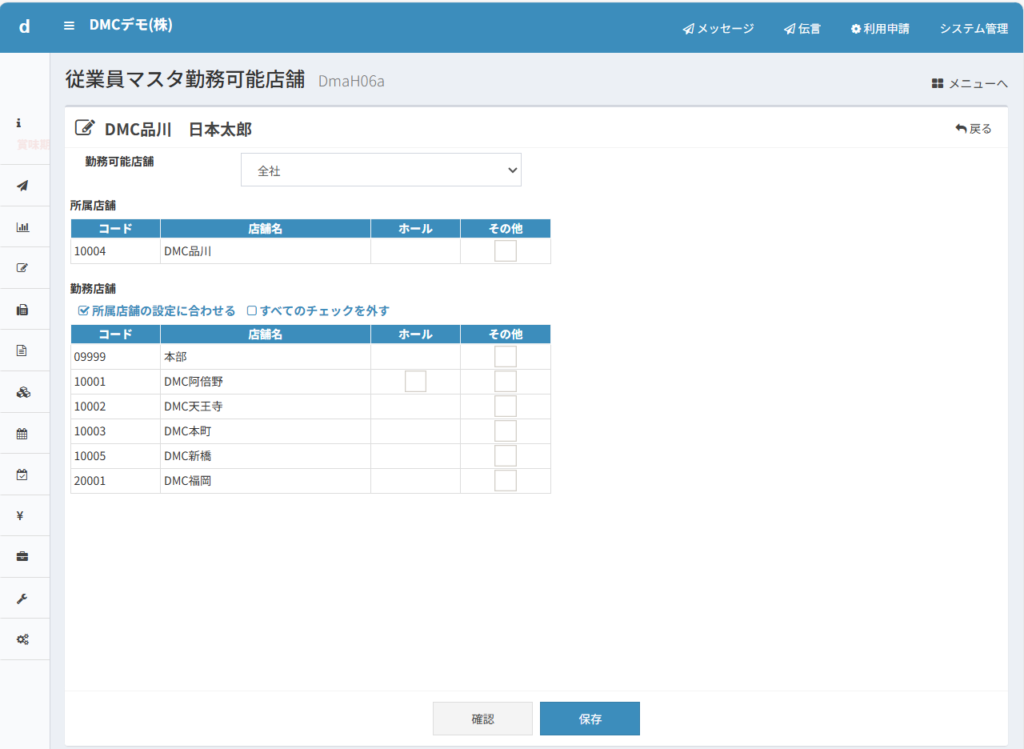
Task: Open the 勤務可能店舗 dropdown showing 全社
Action: click(381, 170)
